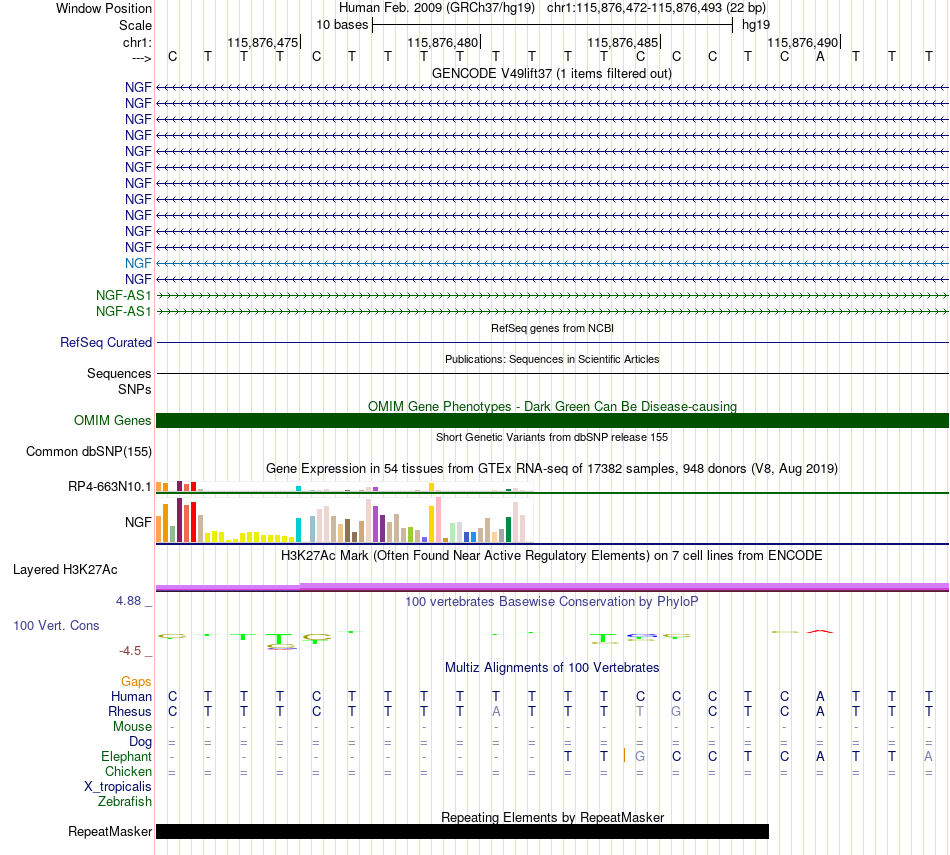
Task: Select the dark green OMIM Genes bar
Action: 552,421
